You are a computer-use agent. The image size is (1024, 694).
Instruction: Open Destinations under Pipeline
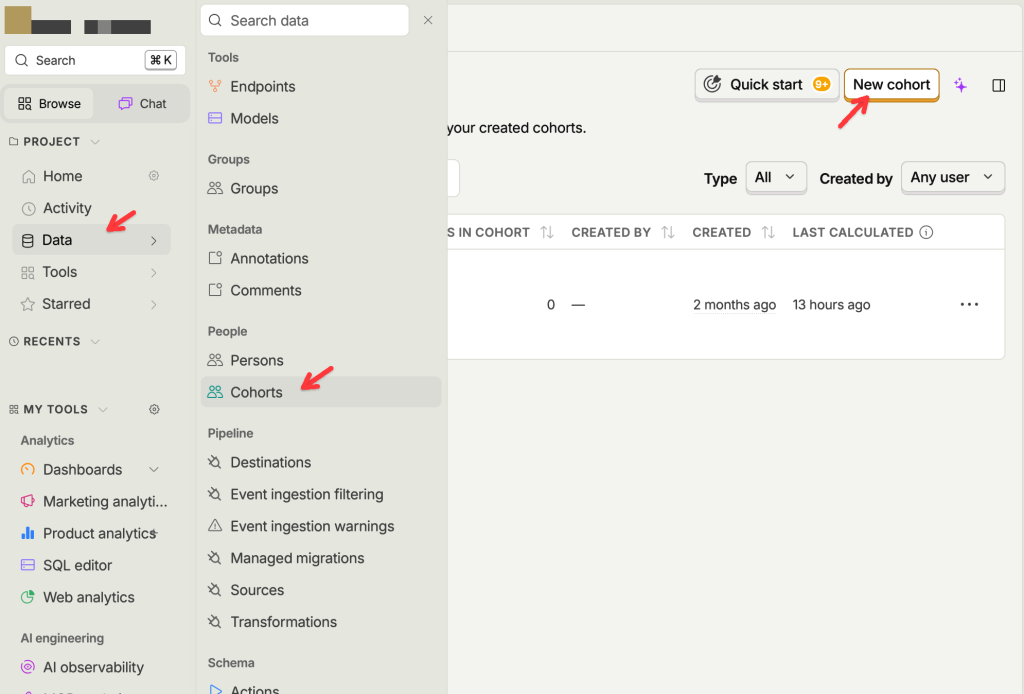tap(321, 462)
